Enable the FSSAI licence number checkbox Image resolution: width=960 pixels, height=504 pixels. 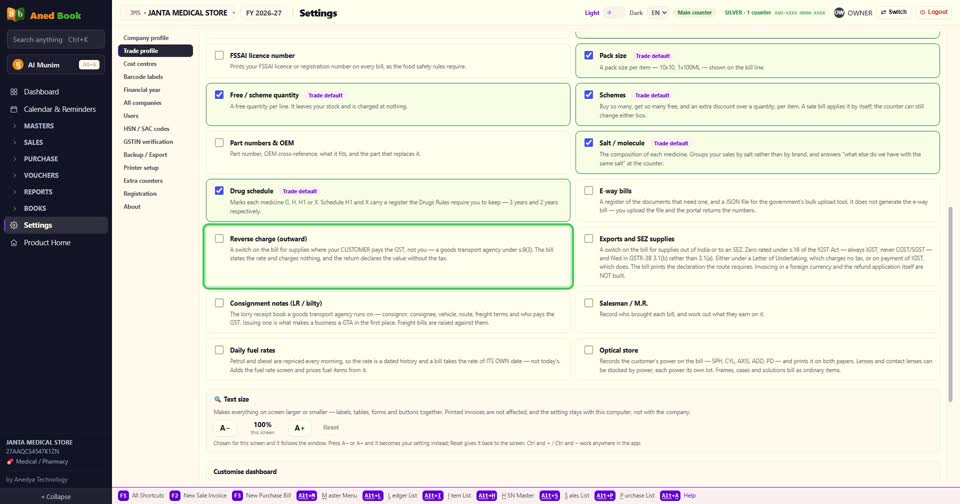click(219, 55)
